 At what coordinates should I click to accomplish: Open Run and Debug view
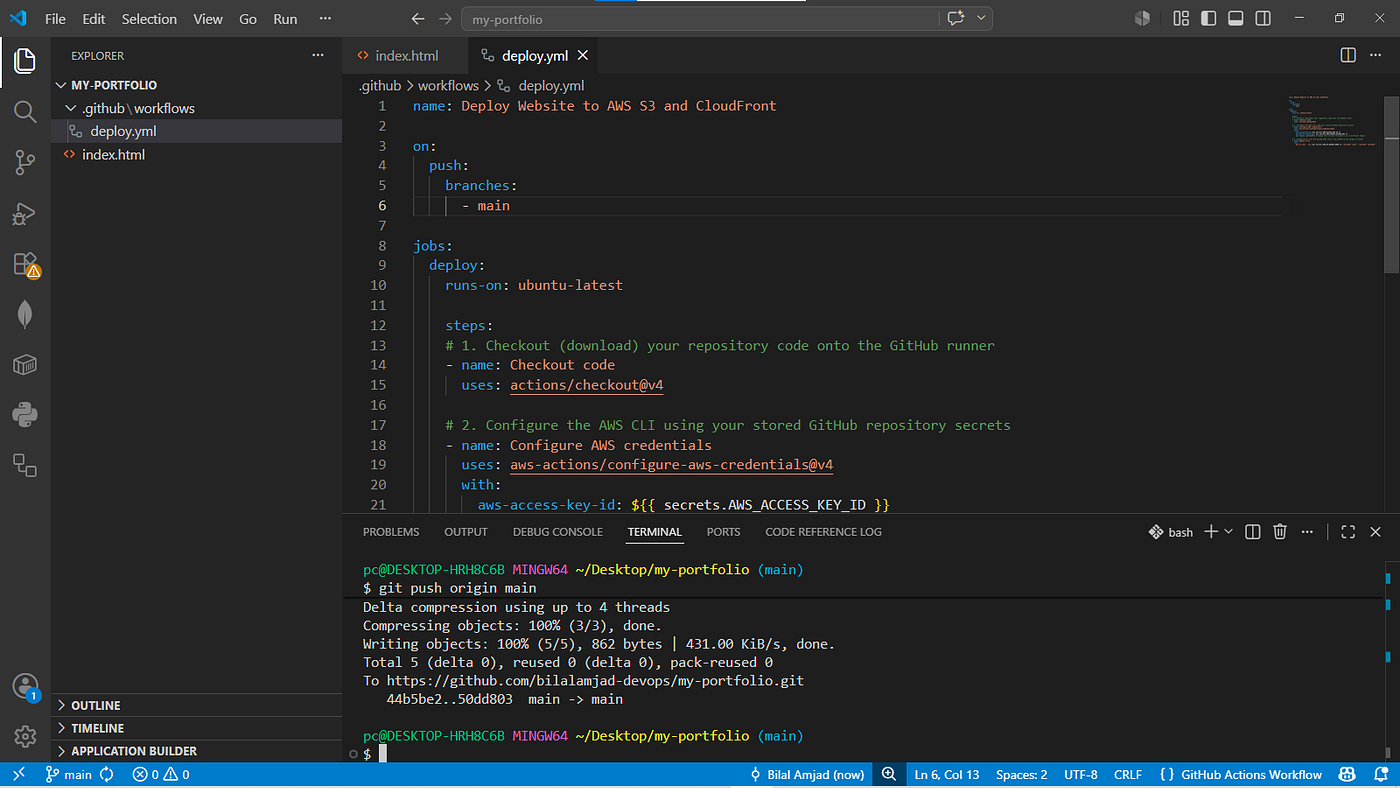pos(25,213)
